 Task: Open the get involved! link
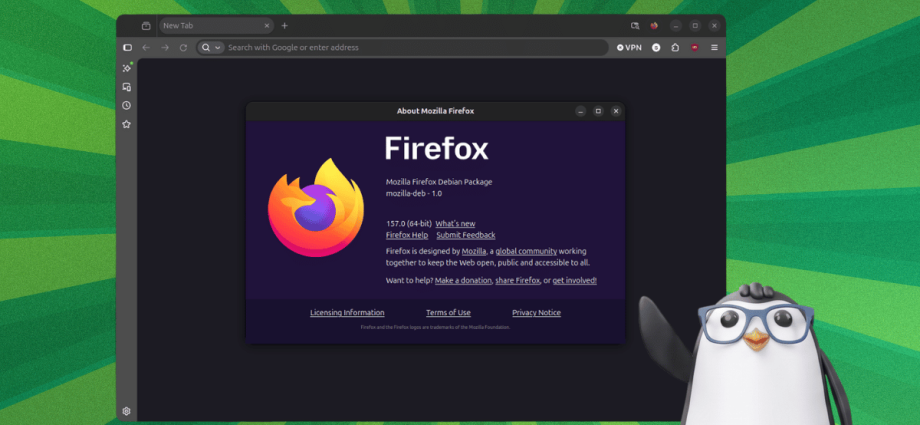[x=574, y=281]
